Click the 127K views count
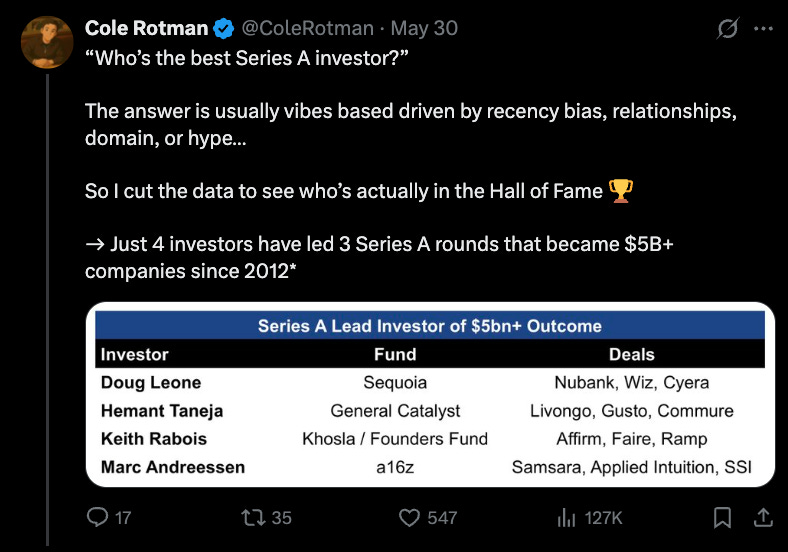Screen dimensions: 788x552 pos(603,518)
